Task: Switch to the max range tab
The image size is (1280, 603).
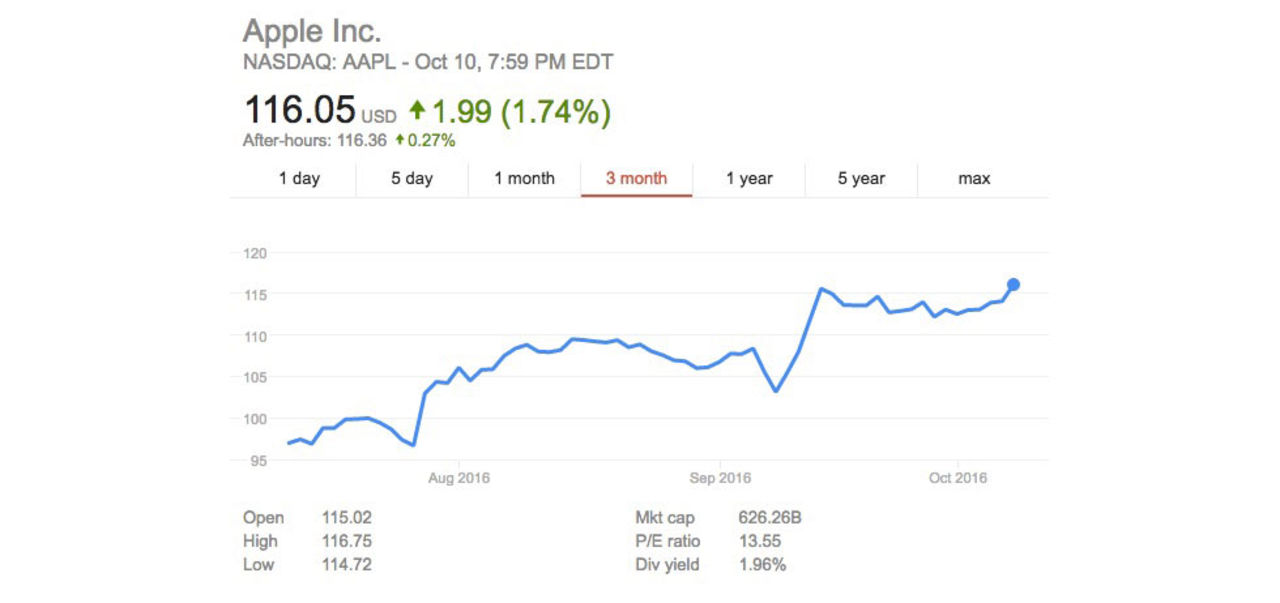Action: (974, 179)
